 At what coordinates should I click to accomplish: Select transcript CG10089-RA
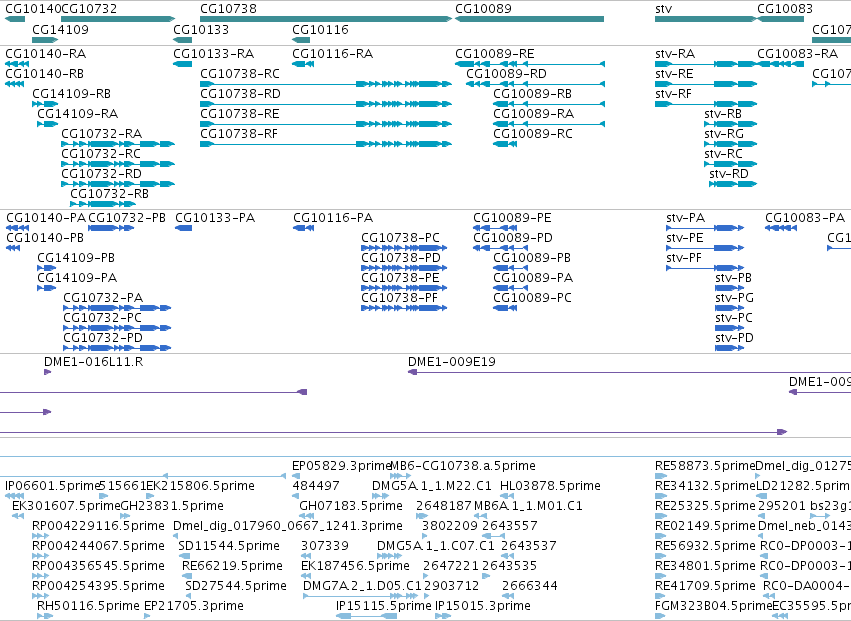tap(534, 114)
